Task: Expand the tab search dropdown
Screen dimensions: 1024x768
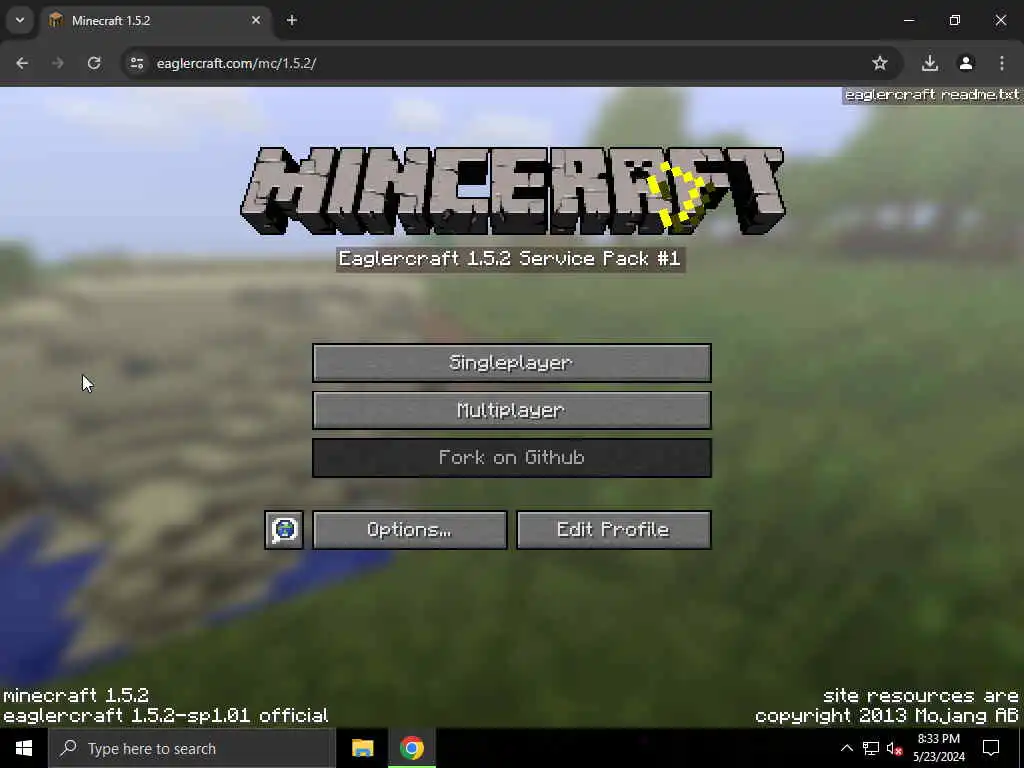Action: pyautogui.click(x=20, y=21)
